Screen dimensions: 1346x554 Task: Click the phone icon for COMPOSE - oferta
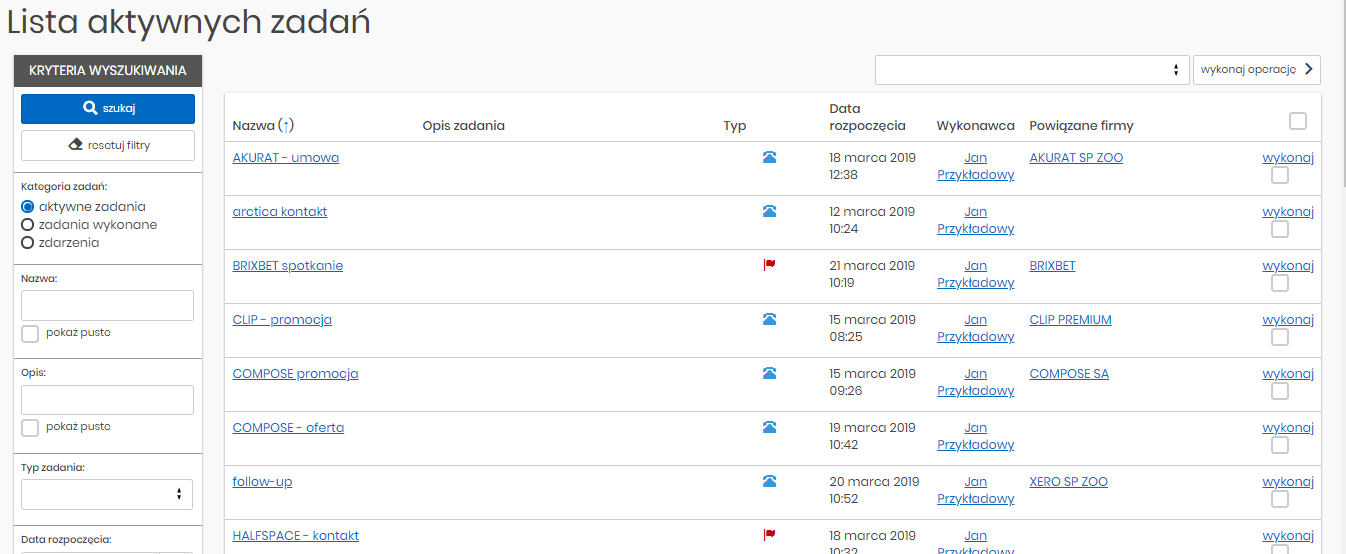click(x=769, y=427)
